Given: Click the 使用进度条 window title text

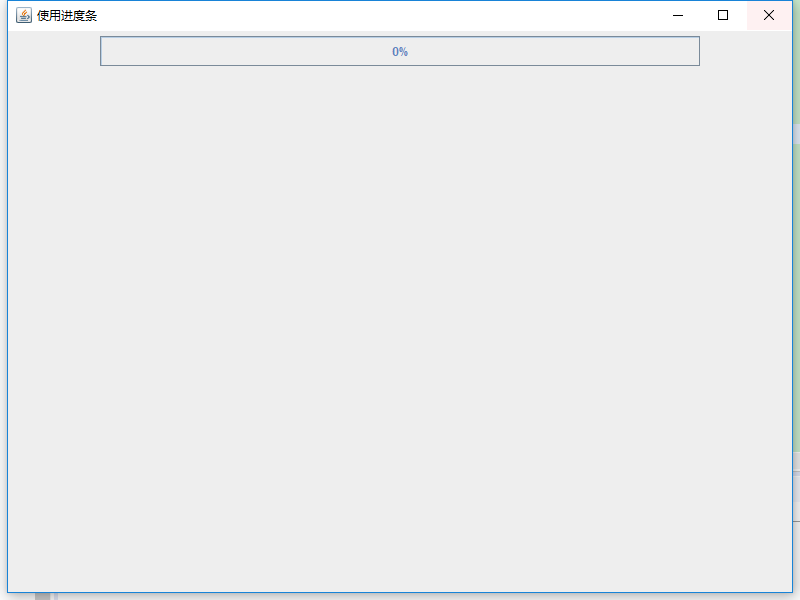Looking at the screenshot, I should coord(67,16).
